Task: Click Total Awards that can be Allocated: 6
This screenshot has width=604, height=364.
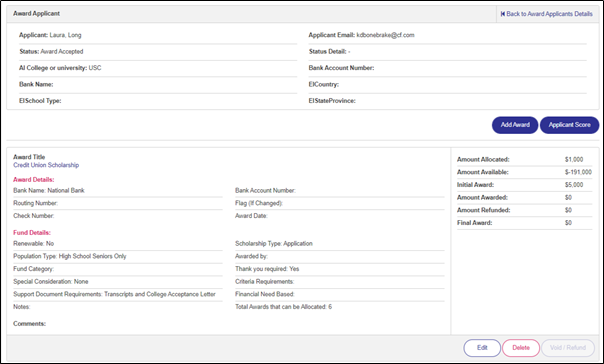Action: pyautogui.click(x=284, y=307)
